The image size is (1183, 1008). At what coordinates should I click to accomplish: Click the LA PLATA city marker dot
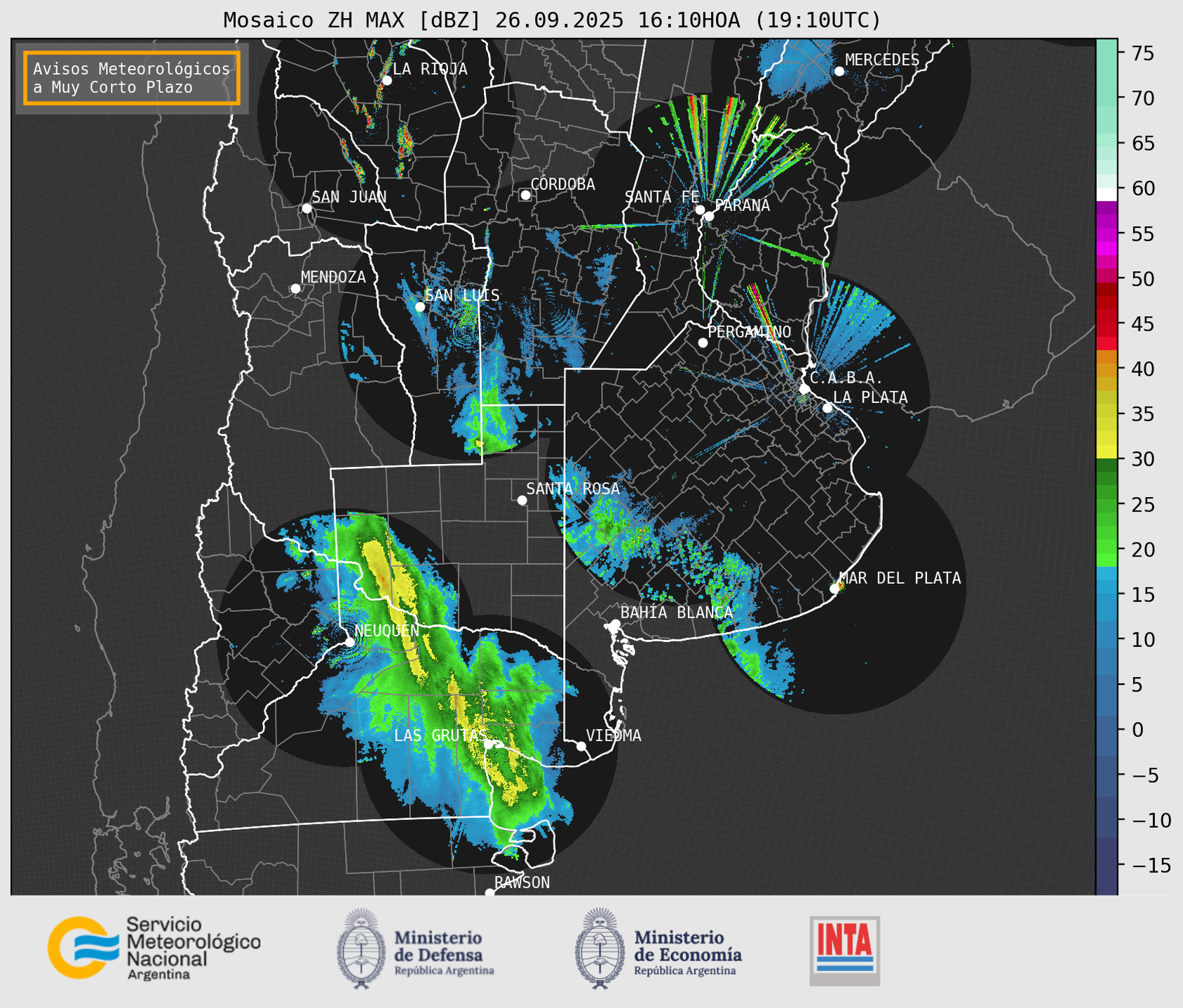pyautogui.click(x=827, y=408)
